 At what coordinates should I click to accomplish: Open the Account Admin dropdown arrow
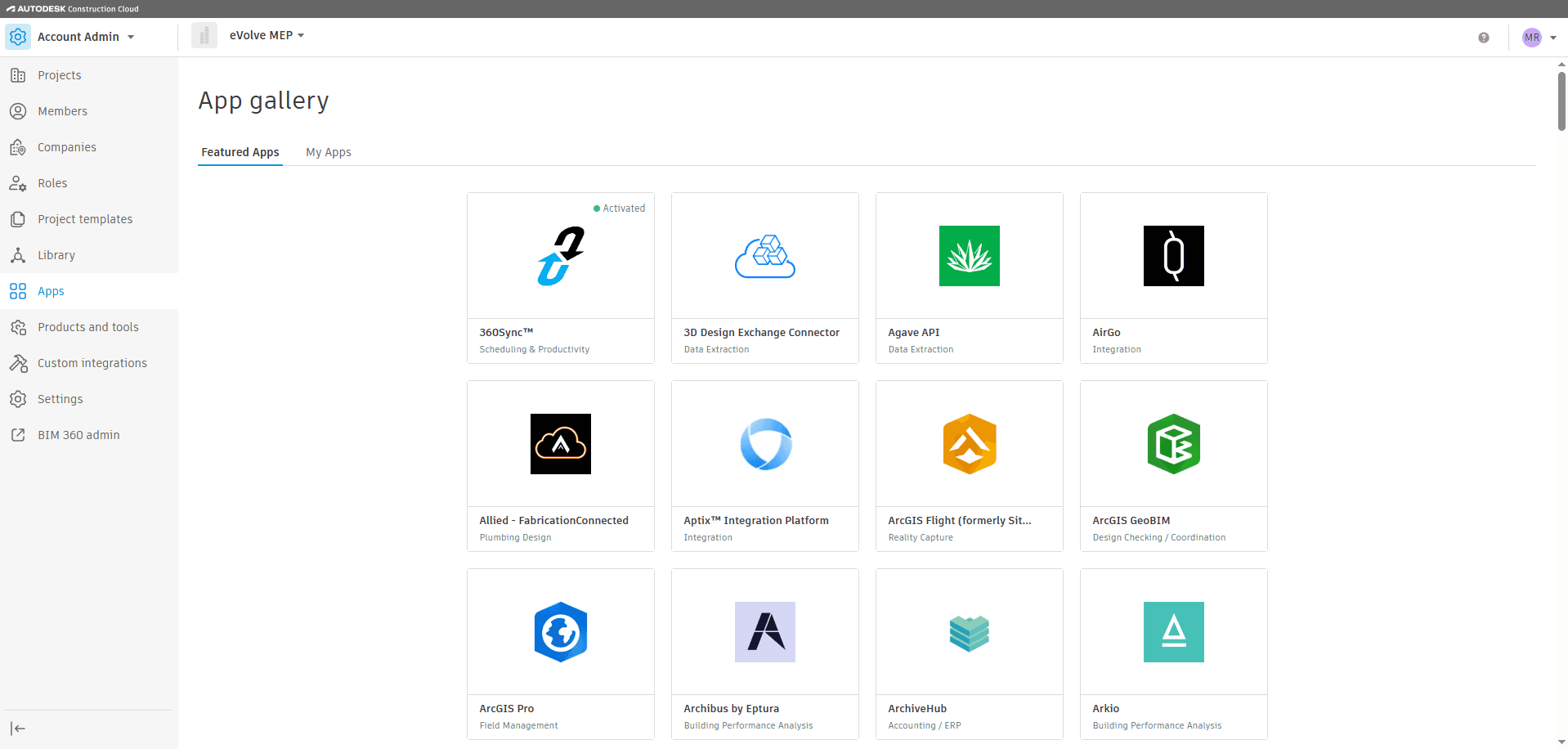click(131, 37)
